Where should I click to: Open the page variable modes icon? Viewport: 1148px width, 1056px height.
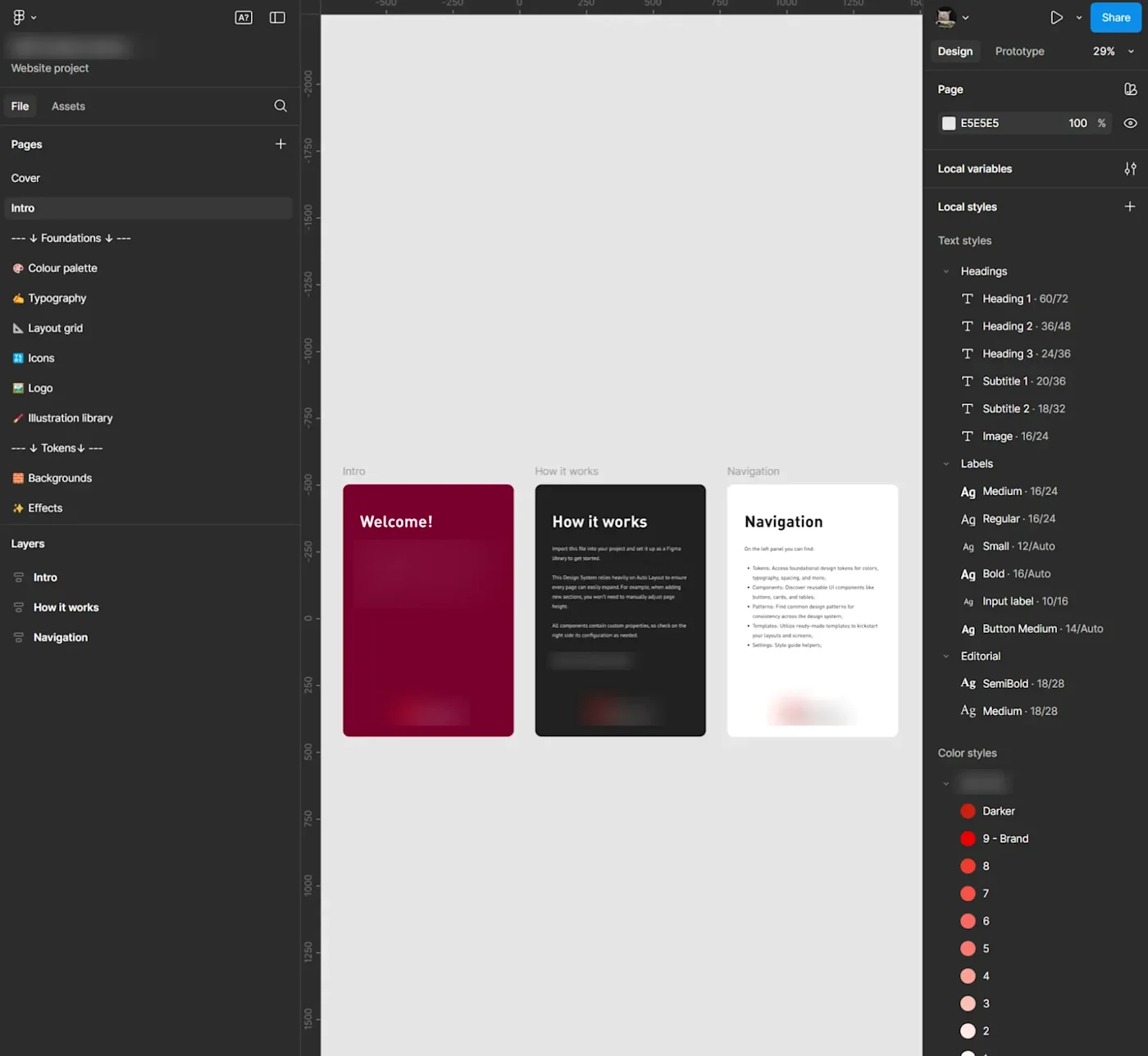pos(1130,89)
